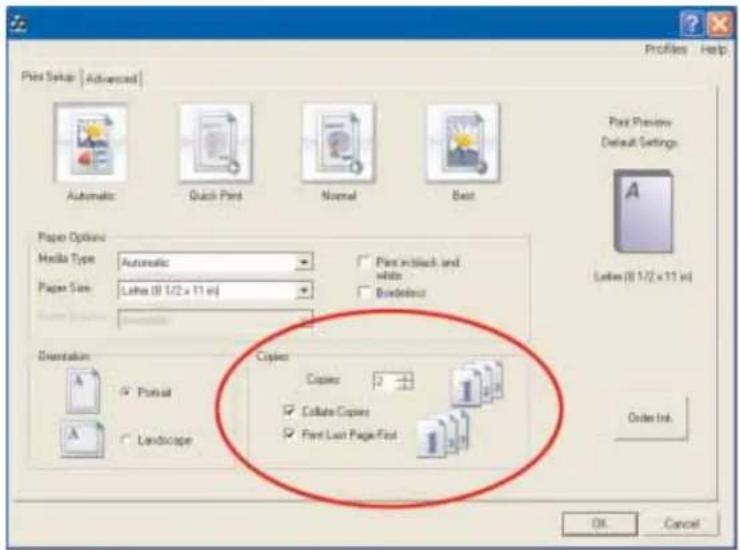The width and height of the screenshot is (740, 550).
Task: Switch to the Print Setup tab
Action: tap(49, 77)
